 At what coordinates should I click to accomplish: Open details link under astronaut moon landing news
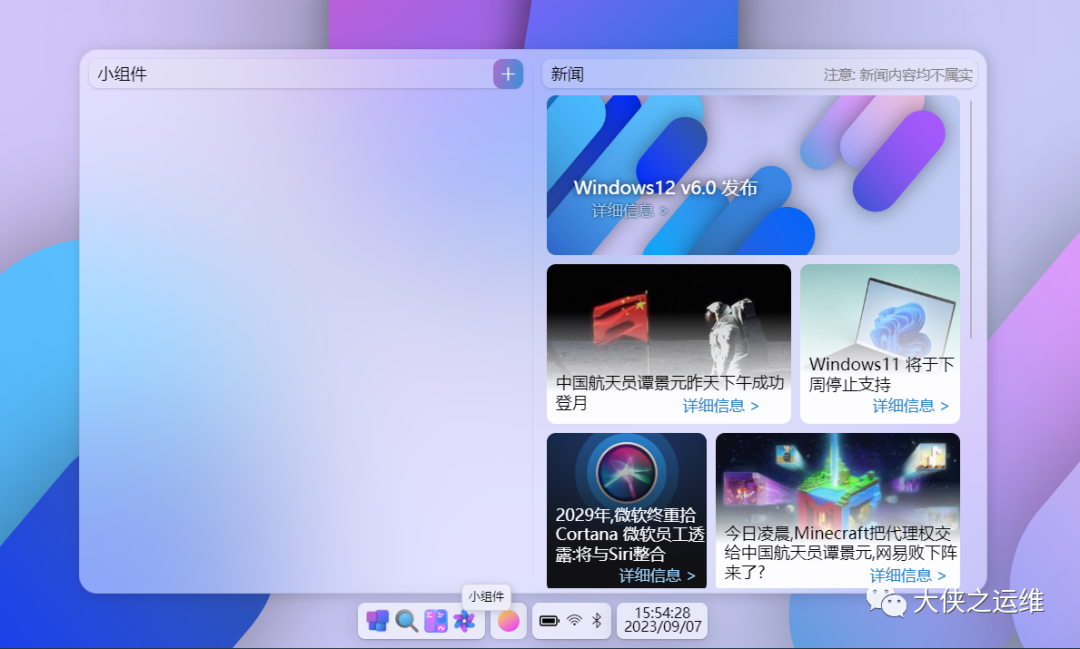coord(720,406)
